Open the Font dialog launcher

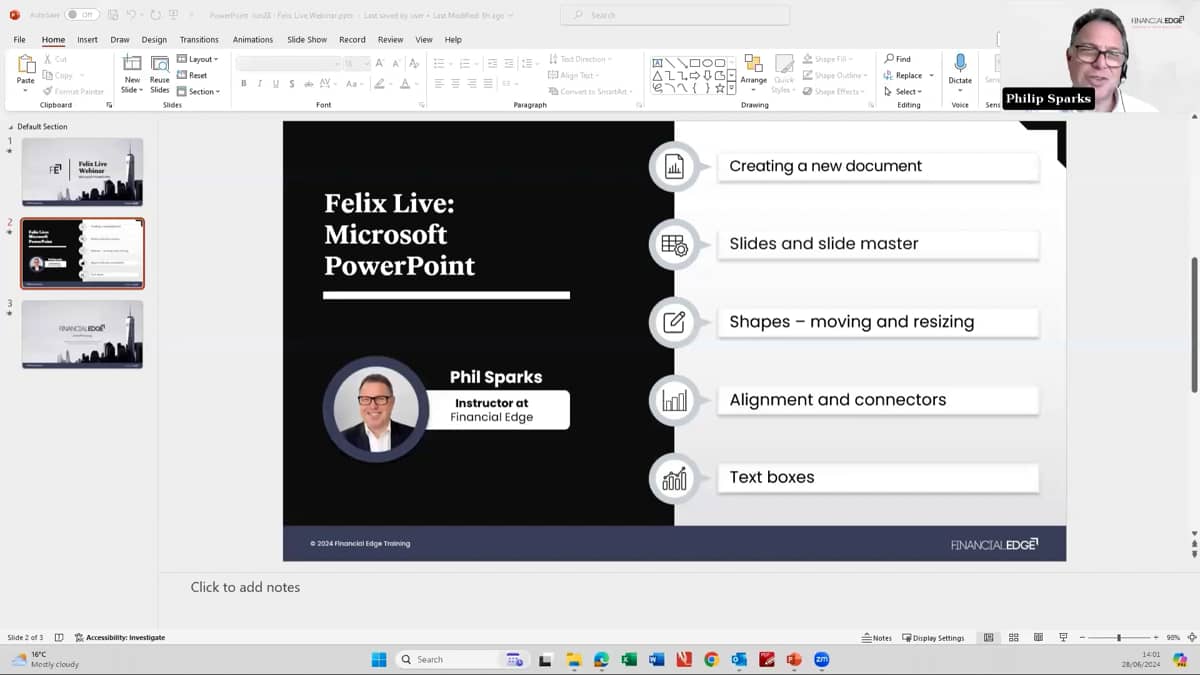click(421, 105)
